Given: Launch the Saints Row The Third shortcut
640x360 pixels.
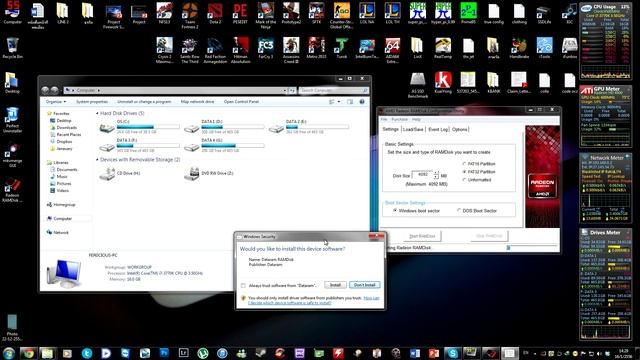Looking at the screenshot, I should pos(190,51).
